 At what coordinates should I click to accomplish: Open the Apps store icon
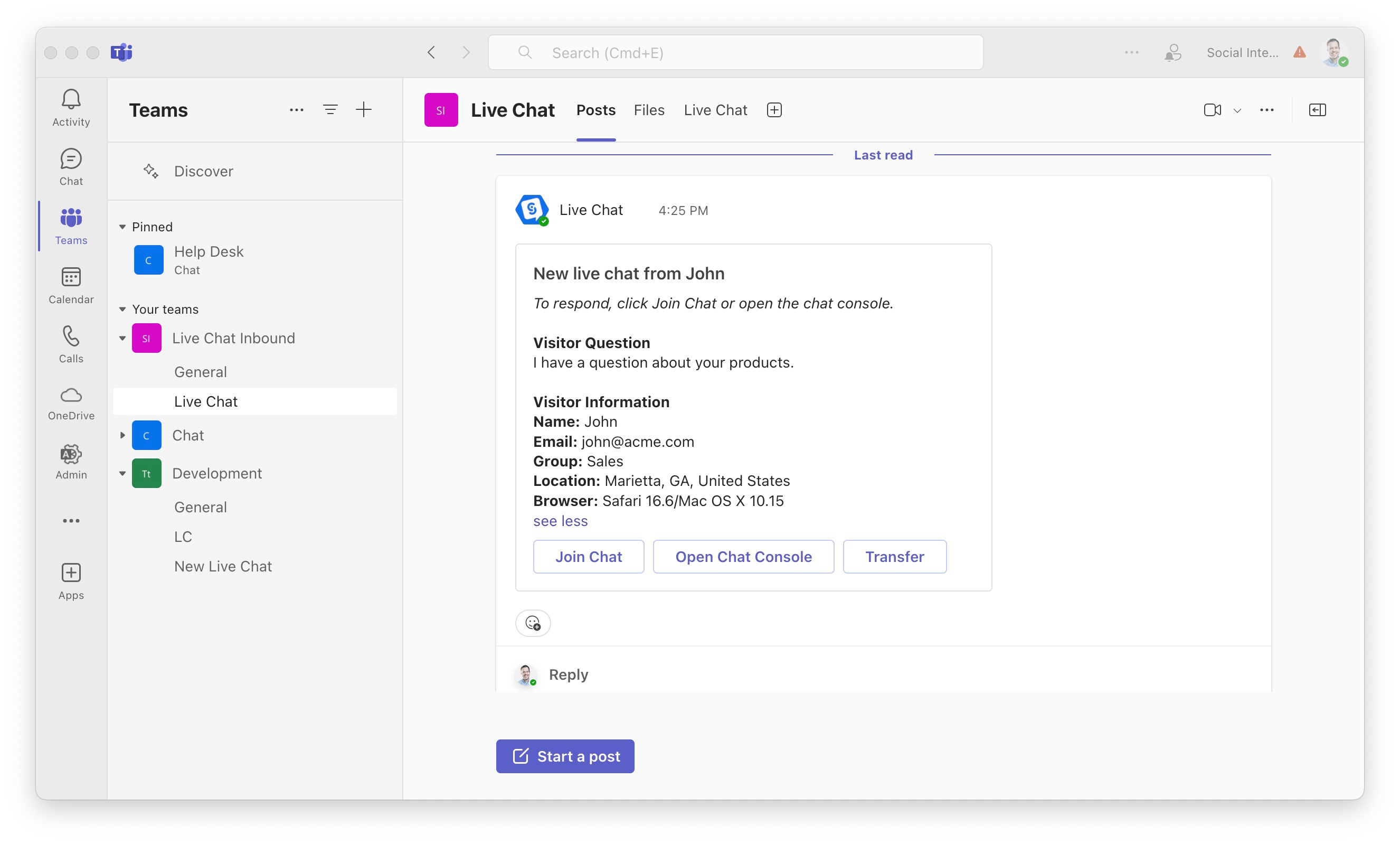pyautogui.click(x=71, y=581)
